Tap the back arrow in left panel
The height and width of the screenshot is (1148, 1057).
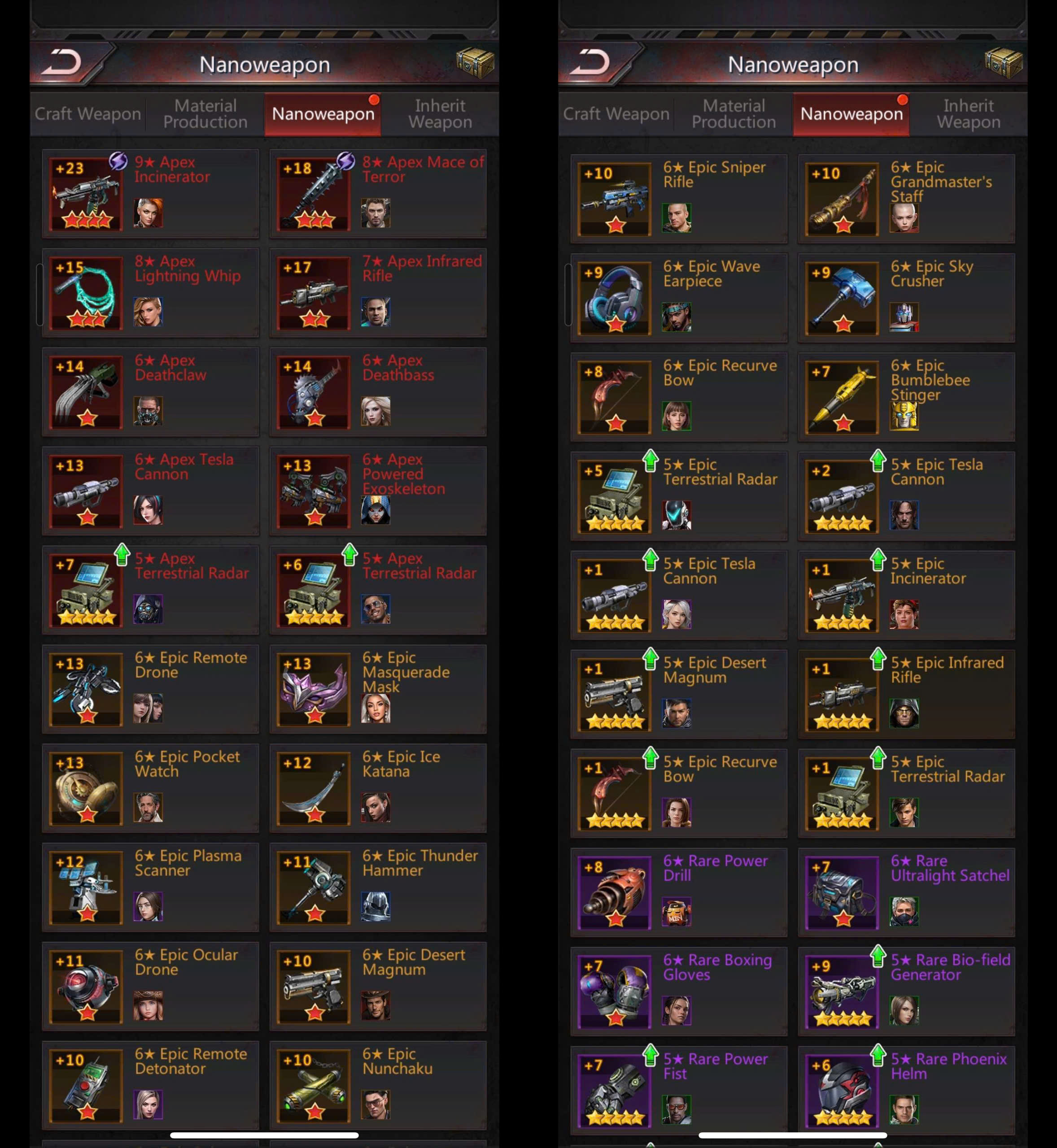coord(65,62)
